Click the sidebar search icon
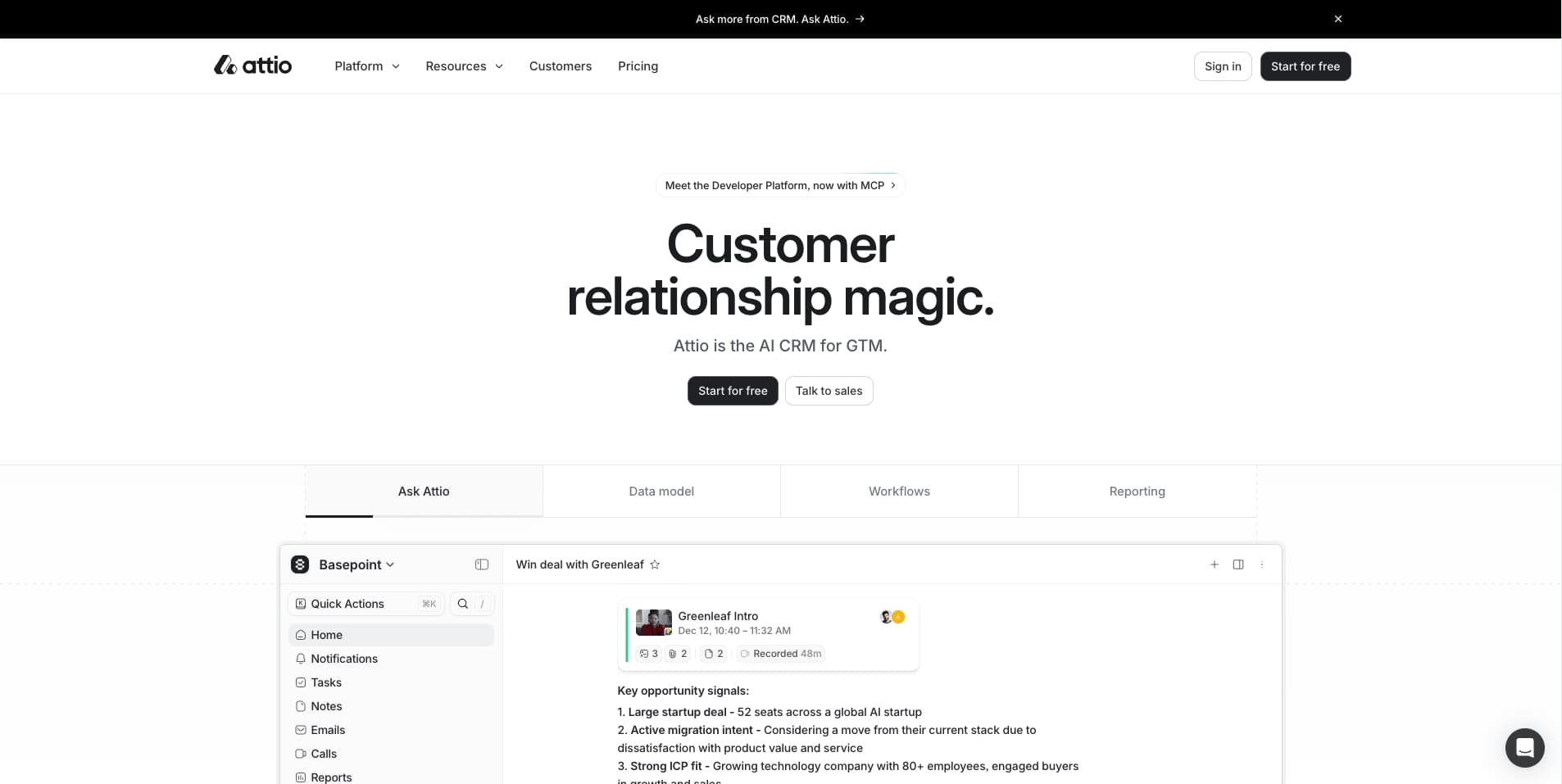The image size is (1562, 784). point(463,604)
